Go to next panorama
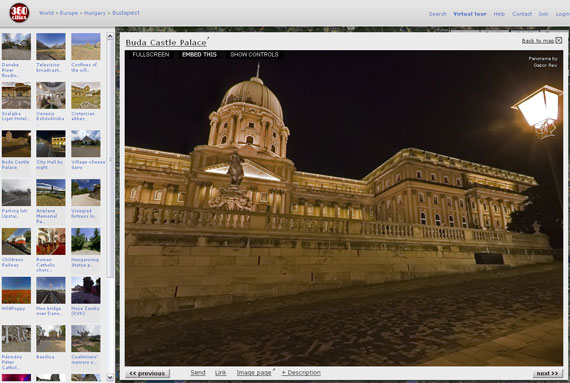The image size is (570, 383). pos(547,373)
